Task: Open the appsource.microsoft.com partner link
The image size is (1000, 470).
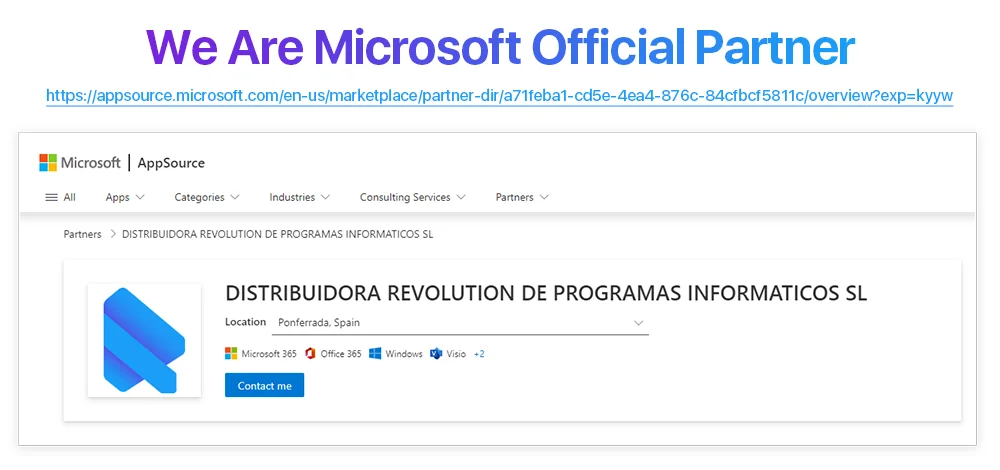Action: (499, 96)
